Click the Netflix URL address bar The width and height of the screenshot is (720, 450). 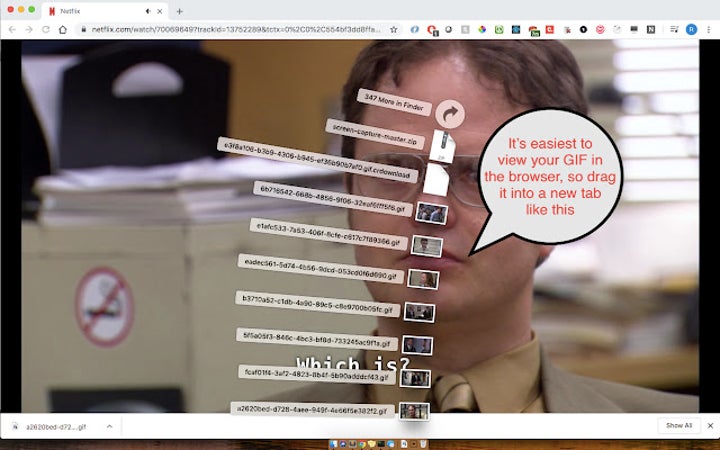(x=230, y=29)
